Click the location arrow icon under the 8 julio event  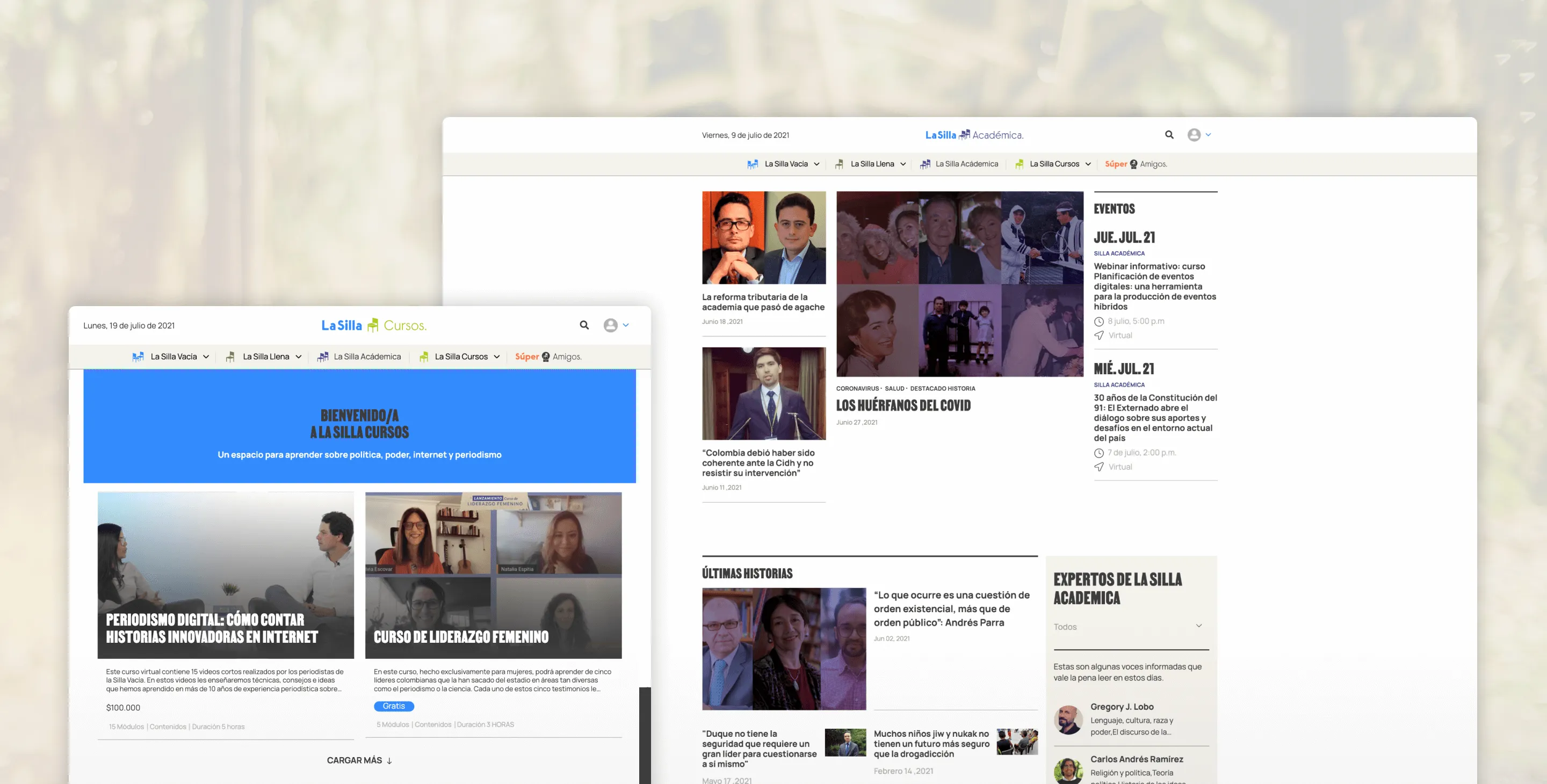[1099, 336]
